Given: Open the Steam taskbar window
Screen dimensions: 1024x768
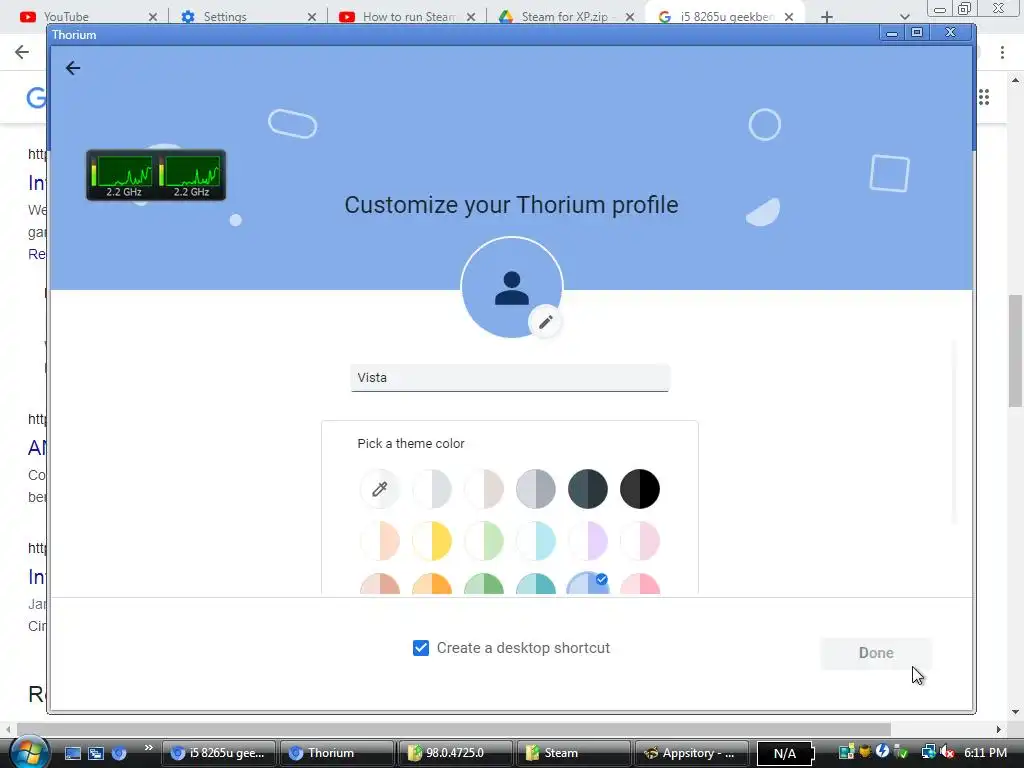Looking at the screenshot, I should (573, 753).
